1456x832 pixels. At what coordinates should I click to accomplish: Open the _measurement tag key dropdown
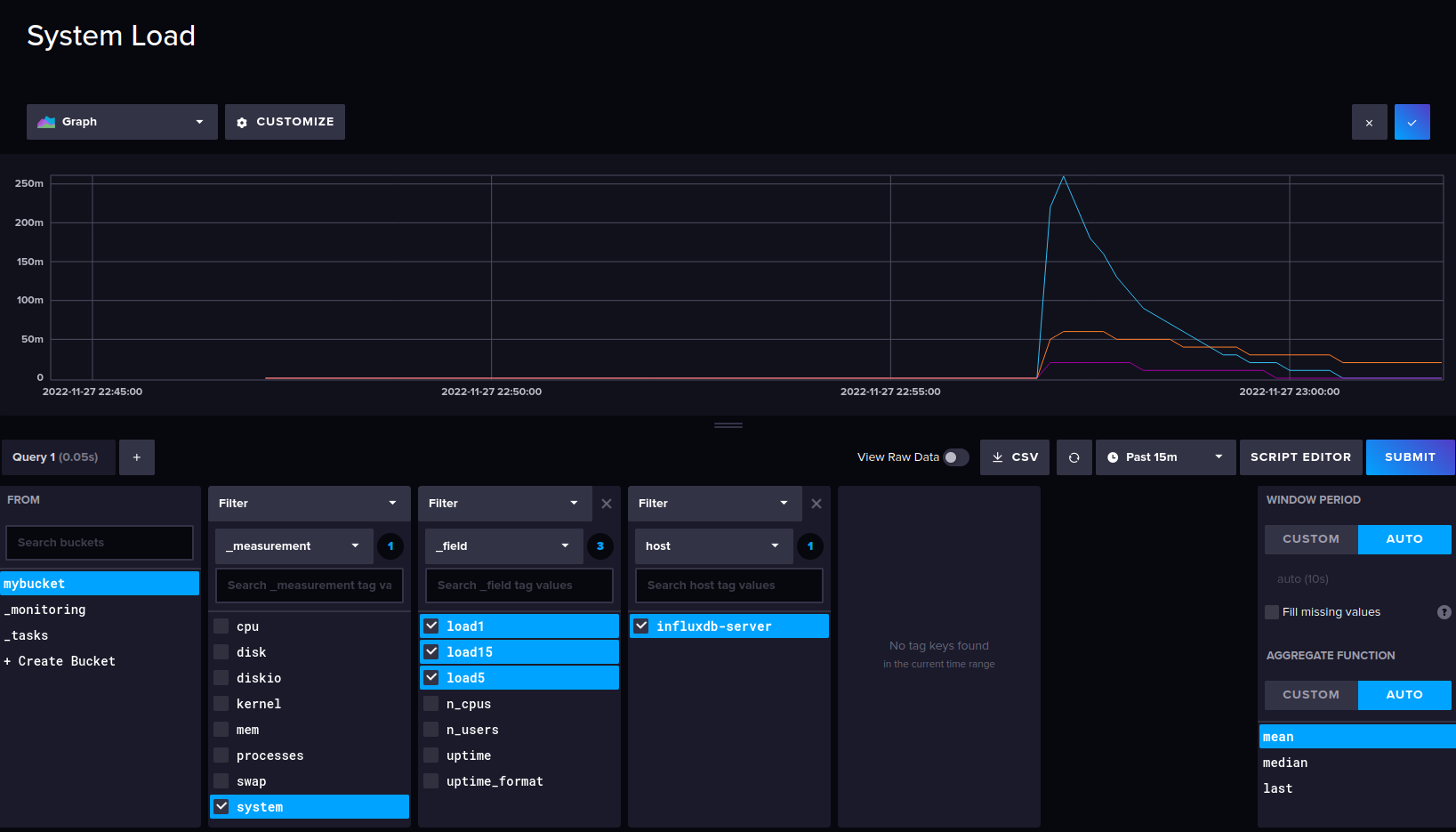pos(294,546)
